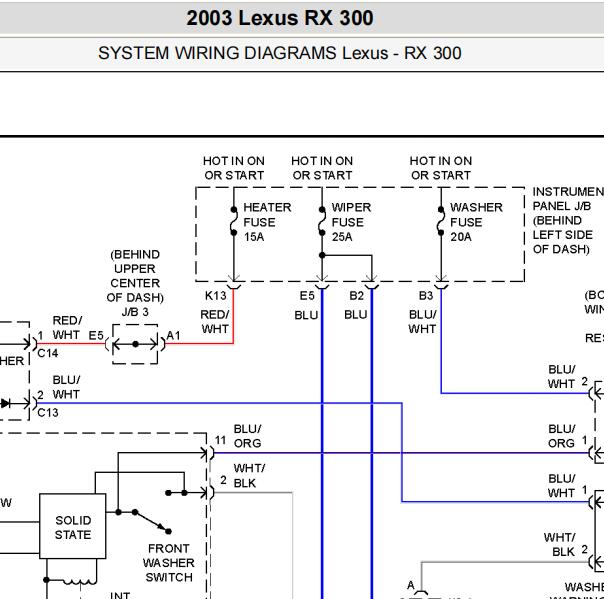Click the WASHER FUSE 20A label

[x=476, y=222]
